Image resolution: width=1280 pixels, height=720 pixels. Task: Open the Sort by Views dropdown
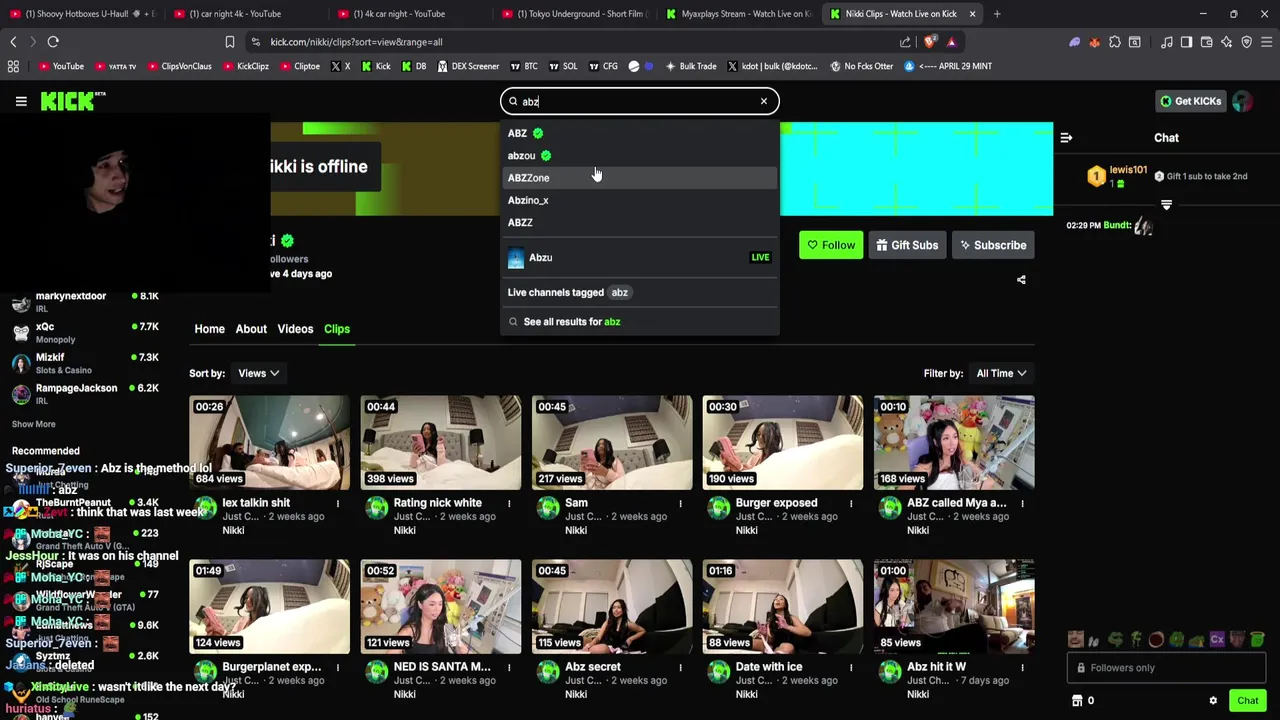(x=258, y=373)
